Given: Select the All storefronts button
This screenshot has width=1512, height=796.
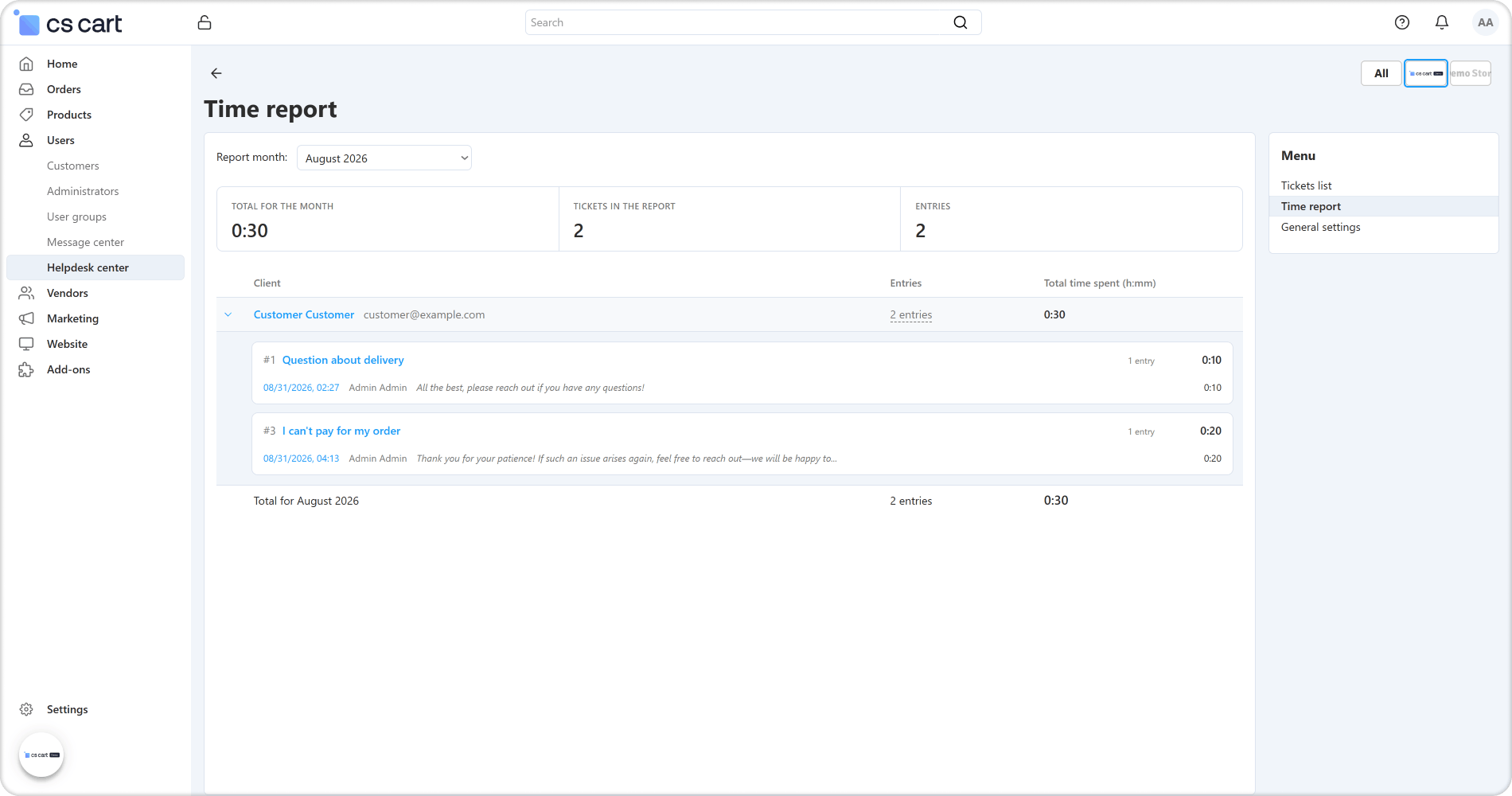Looking at the screenshot, I should tap(1381, 73).
